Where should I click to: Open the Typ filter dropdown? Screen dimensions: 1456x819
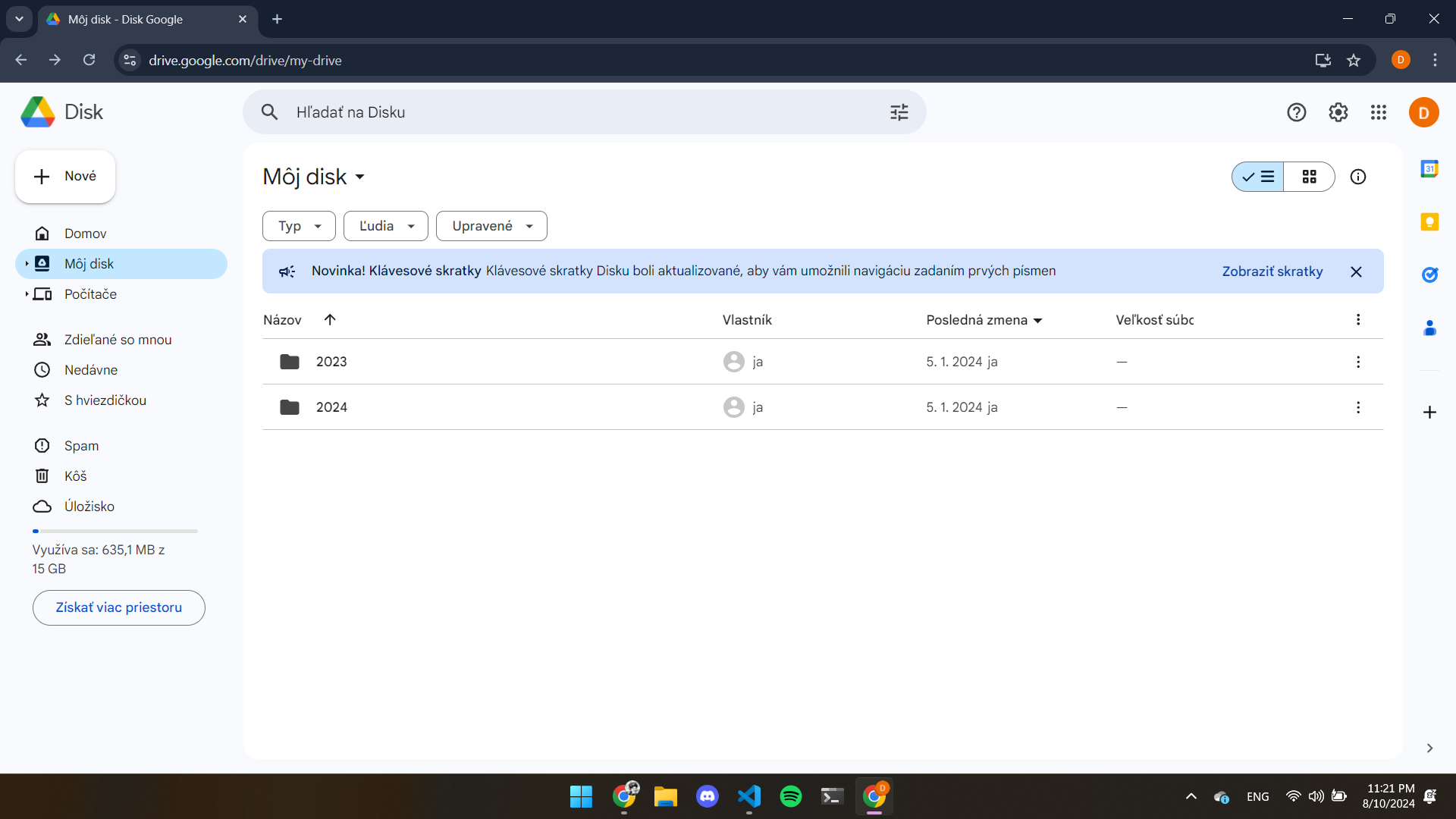(299, 226)
